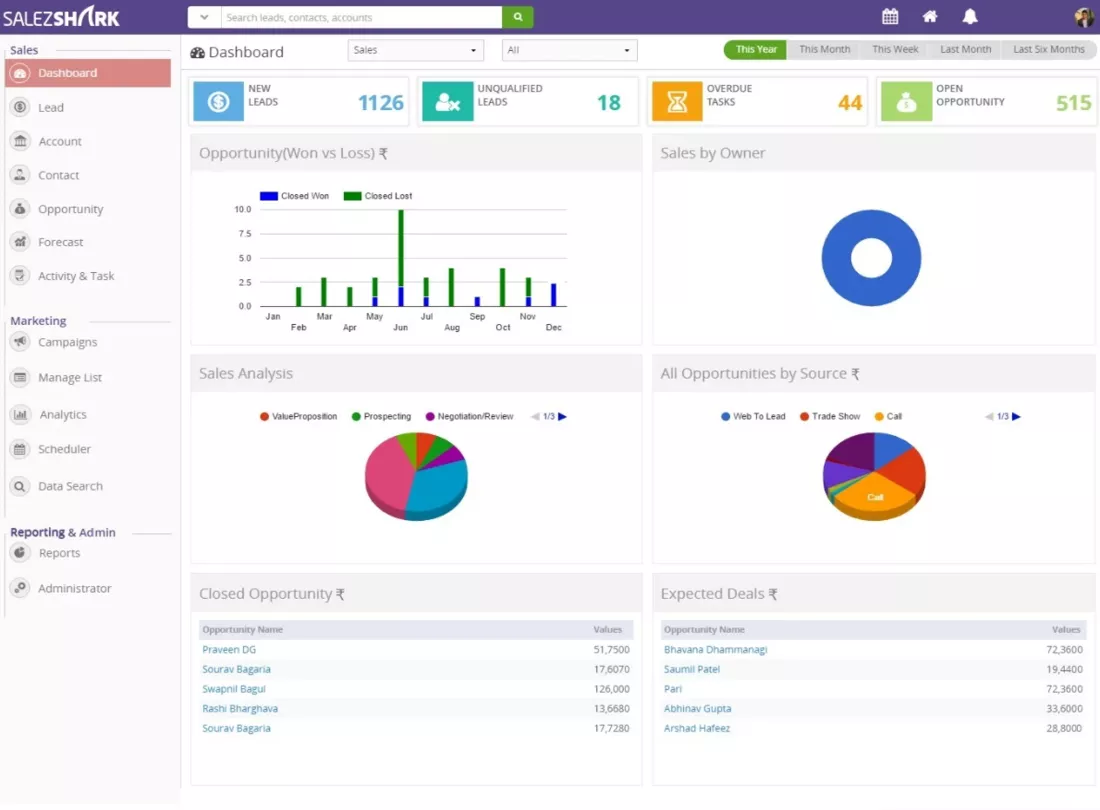Click the New Leads dollar icon
The image size is (1100, 810).
click(218, 102)
